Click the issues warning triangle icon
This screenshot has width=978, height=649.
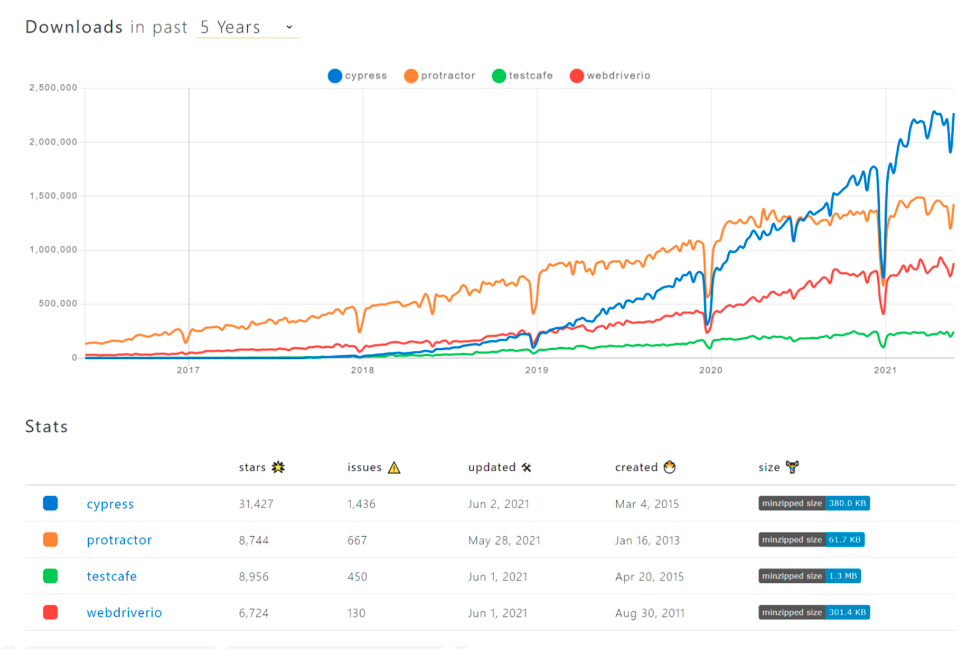click(x=394, y=467)
